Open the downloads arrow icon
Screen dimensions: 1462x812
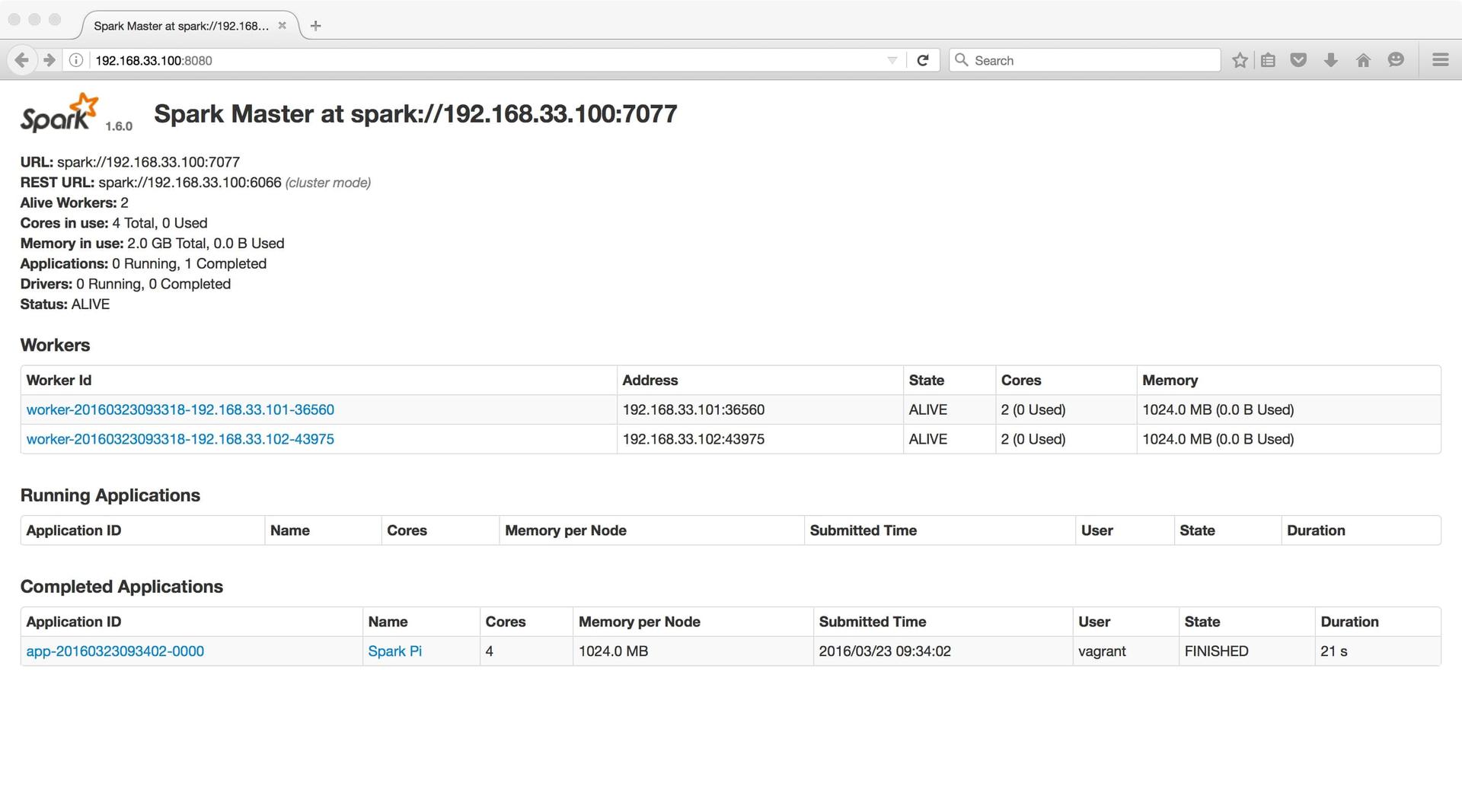[x=1330, y=60]
